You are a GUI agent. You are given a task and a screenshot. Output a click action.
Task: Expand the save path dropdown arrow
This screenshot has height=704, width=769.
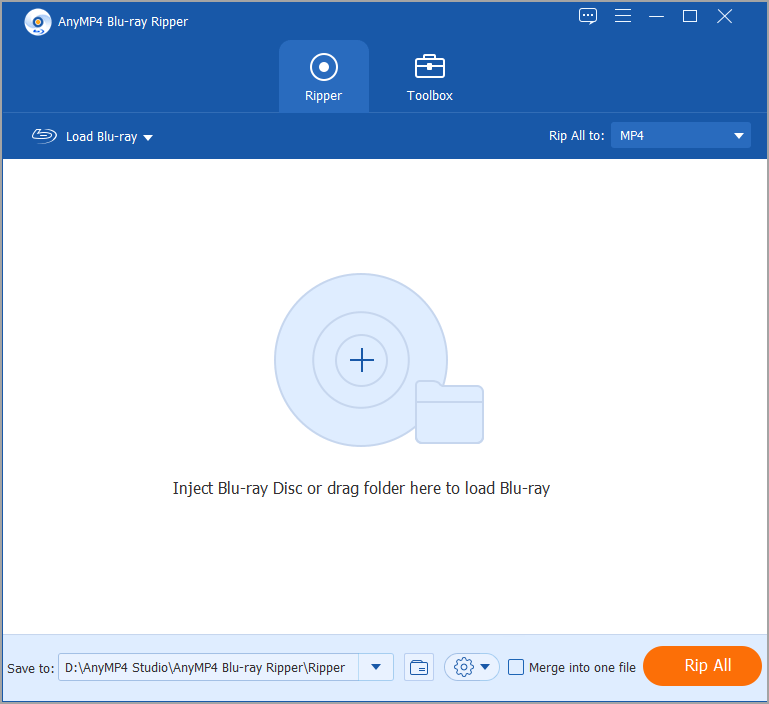coord(376,667)
